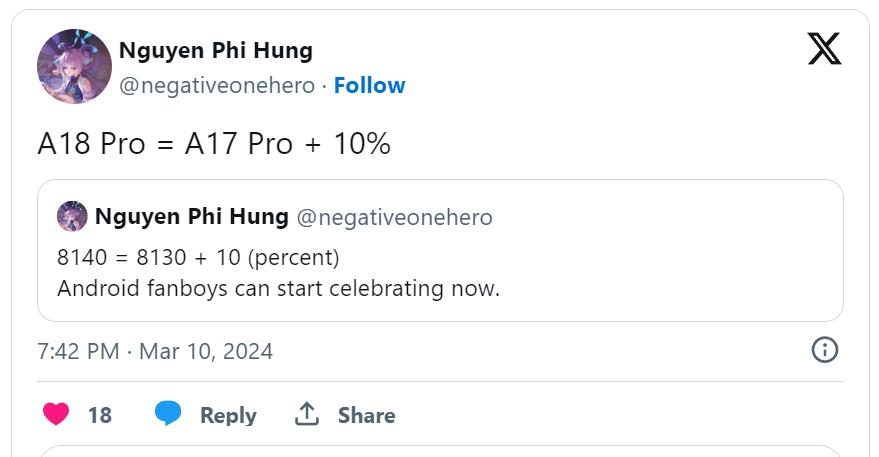Click the share upload arrow icon
This screenshot has height=457, width=879.
(x=307, y=414)
